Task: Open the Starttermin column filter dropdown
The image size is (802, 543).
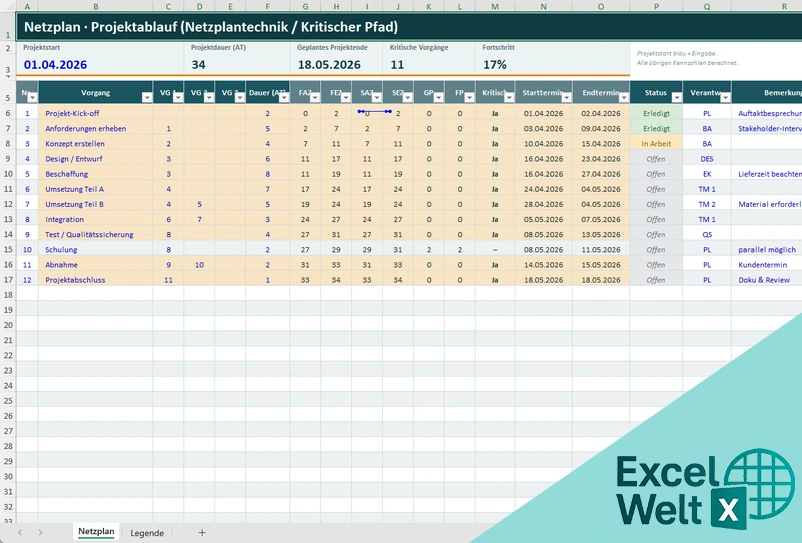Action: click(566, 97)
